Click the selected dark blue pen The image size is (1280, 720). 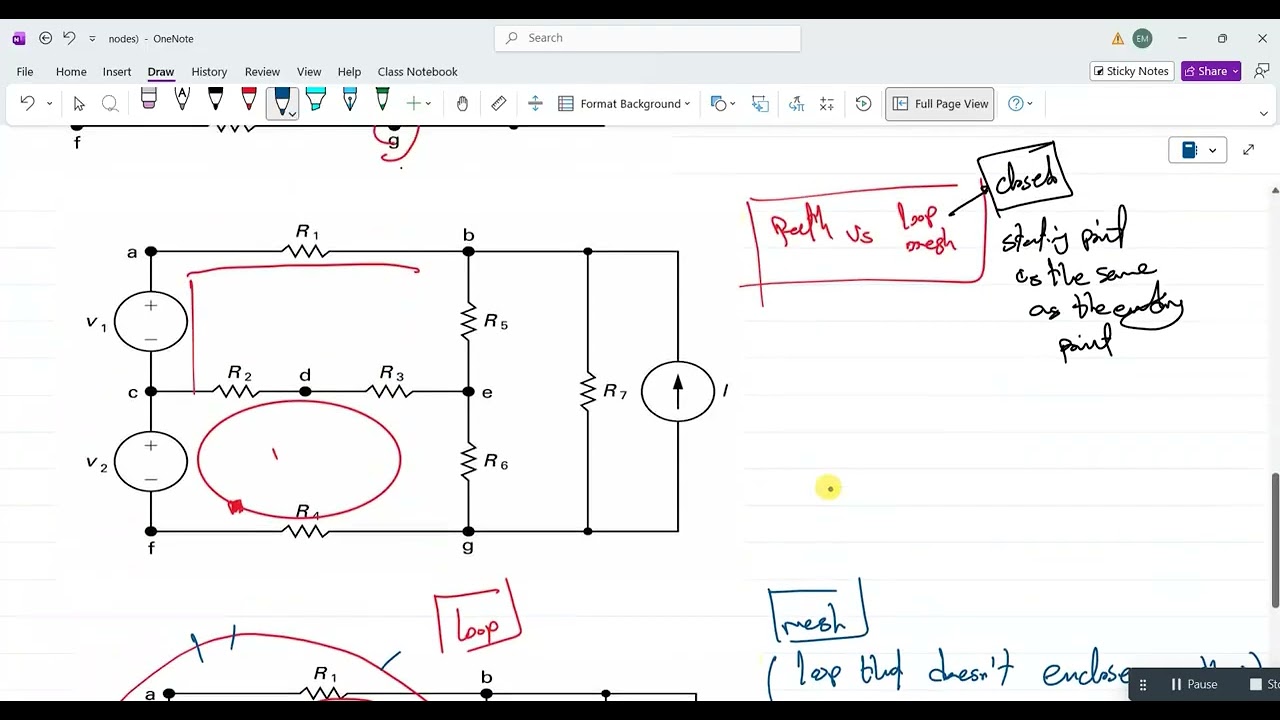pos(282,98)
